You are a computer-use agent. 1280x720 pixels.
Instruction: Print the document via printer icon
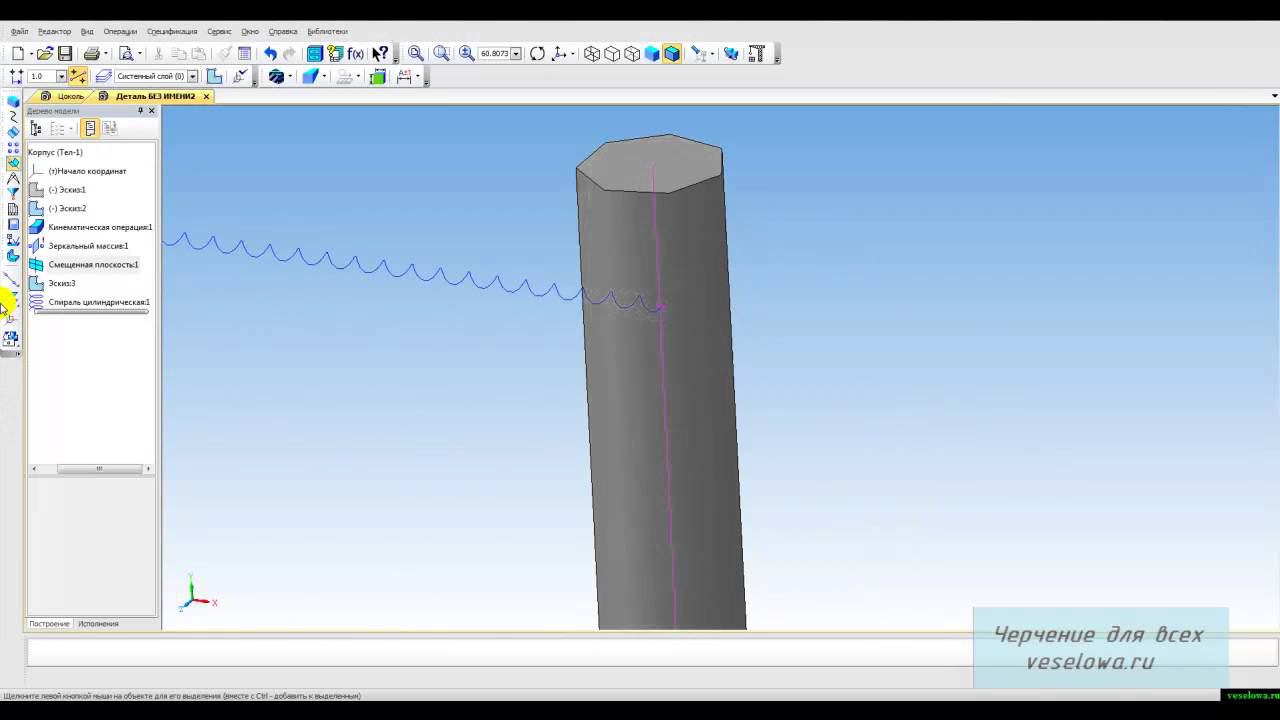pos(91,54)
